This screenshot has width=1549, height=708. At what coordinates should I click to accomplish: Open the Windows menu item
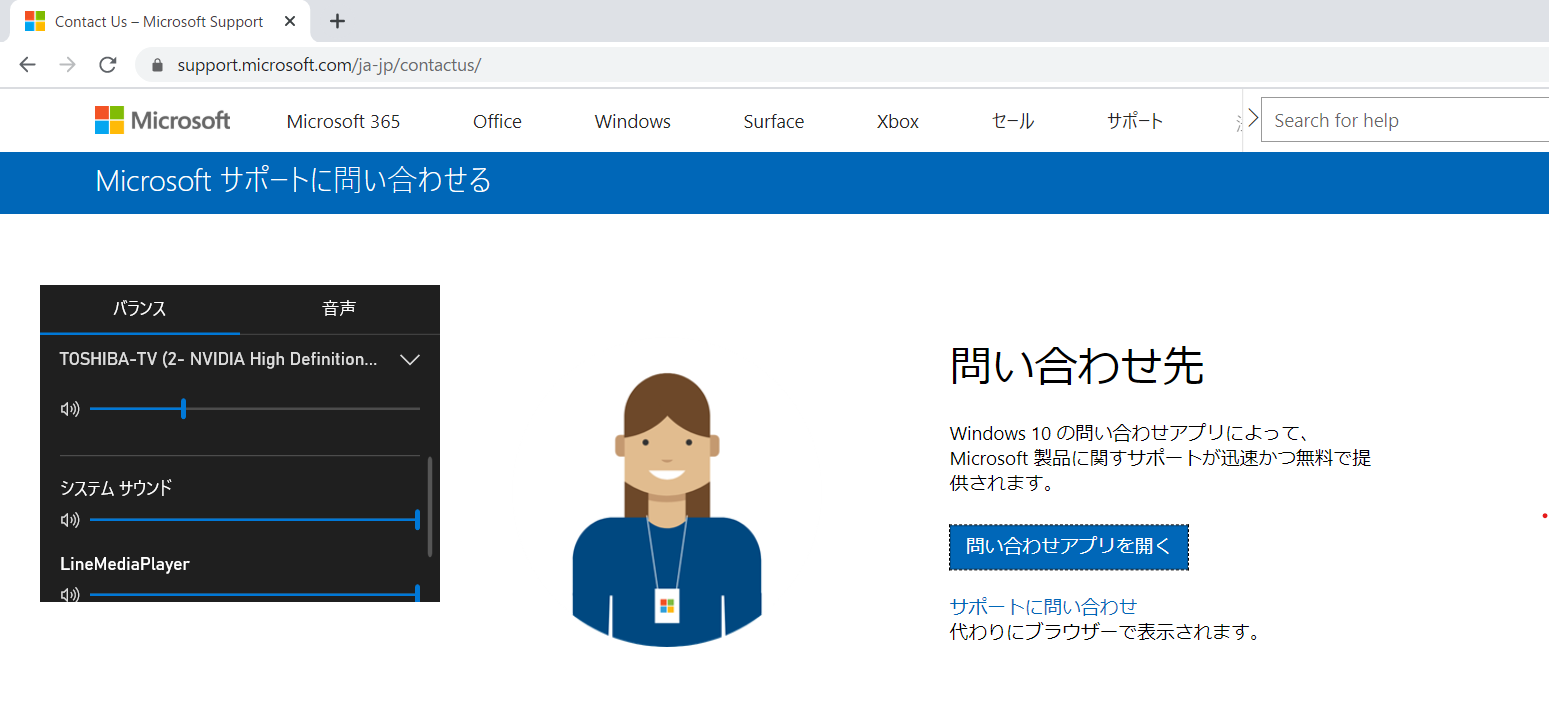click(632, 121)
